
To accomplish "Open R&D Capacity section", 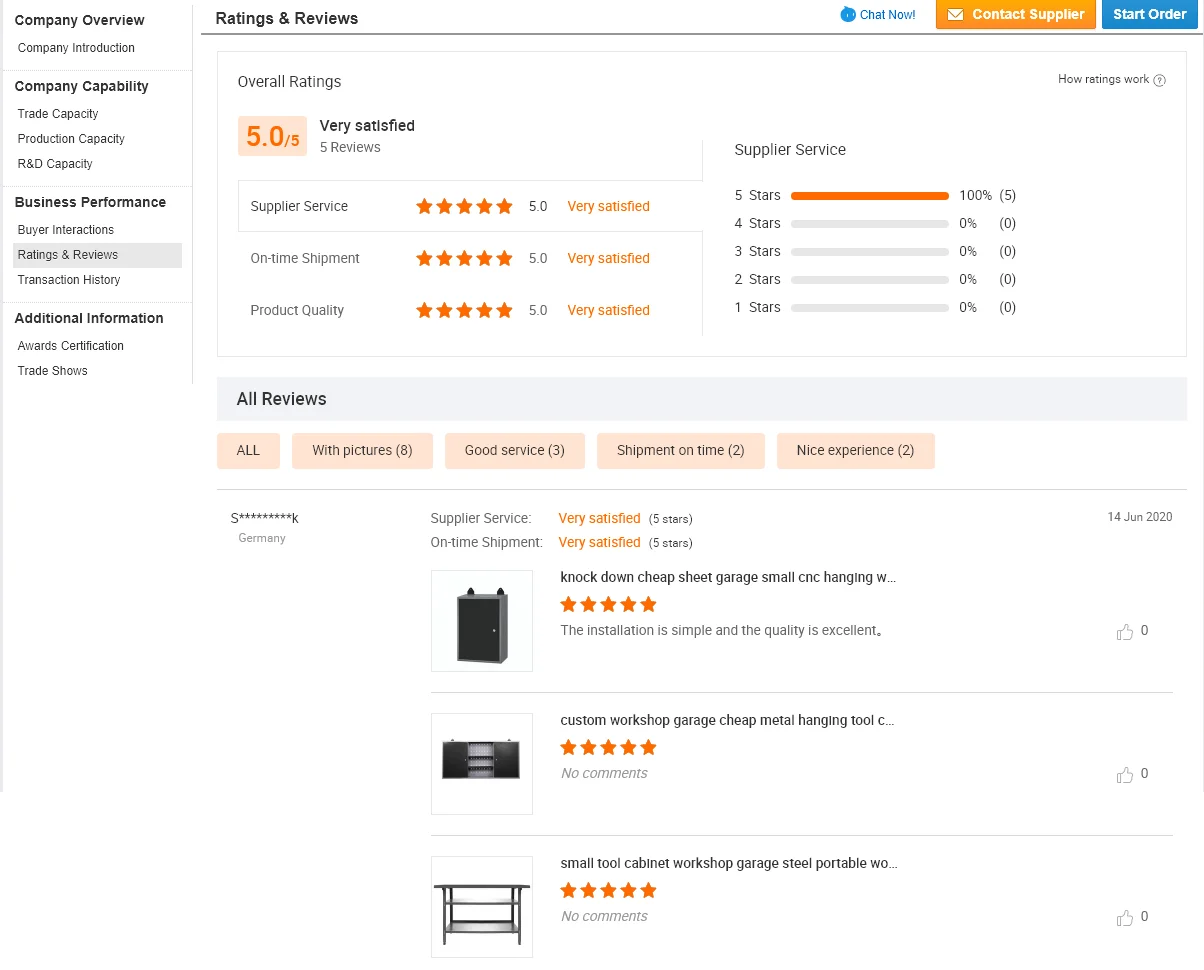I will (x=55, y=164).
